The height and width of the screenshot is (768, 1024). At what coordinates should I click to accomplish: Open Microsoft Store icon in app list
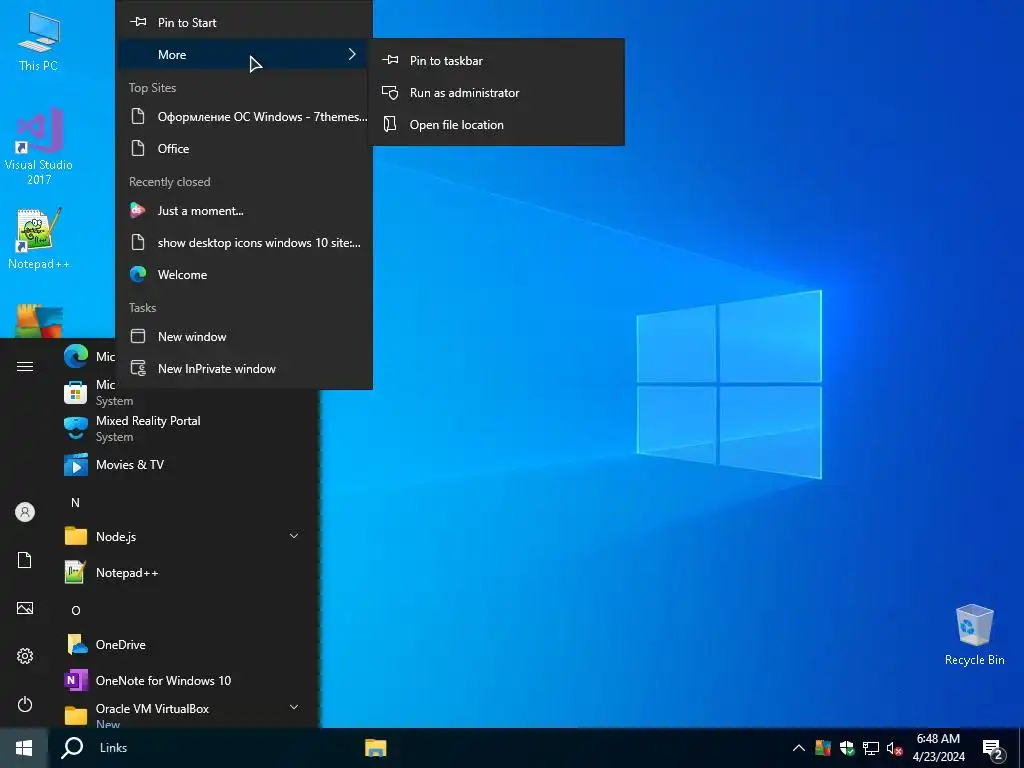[x=76, y=392]
